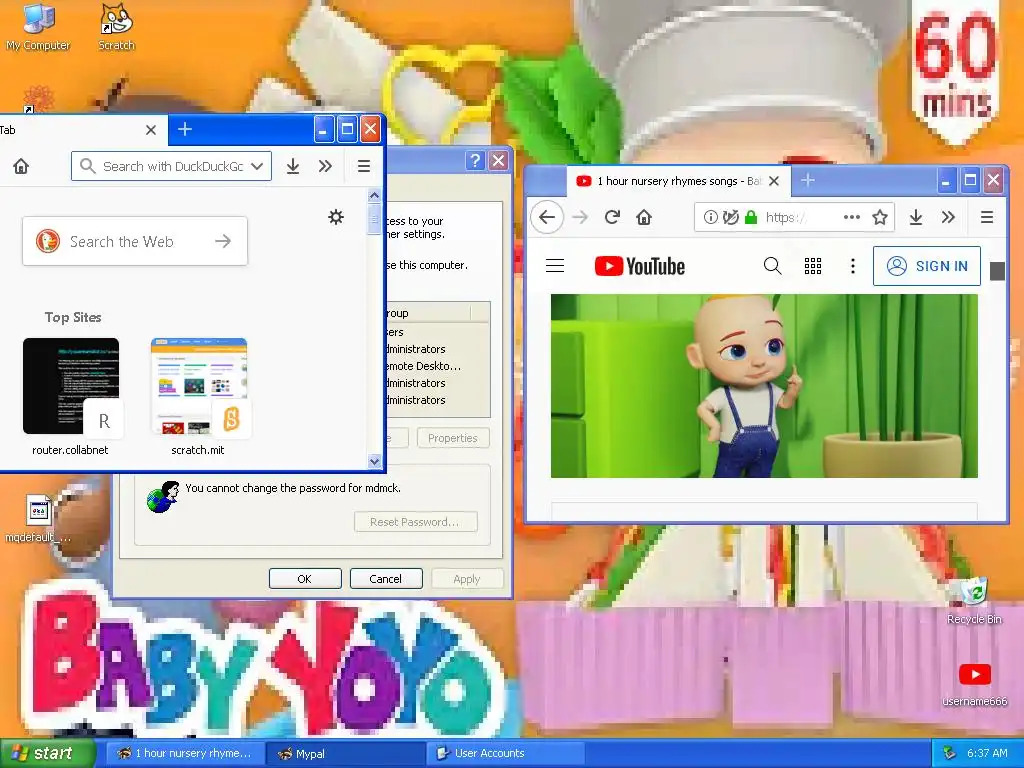The width and height of the screenshot is (1024, 768).
Task: Open the Start menu
Action: (47, 753)
